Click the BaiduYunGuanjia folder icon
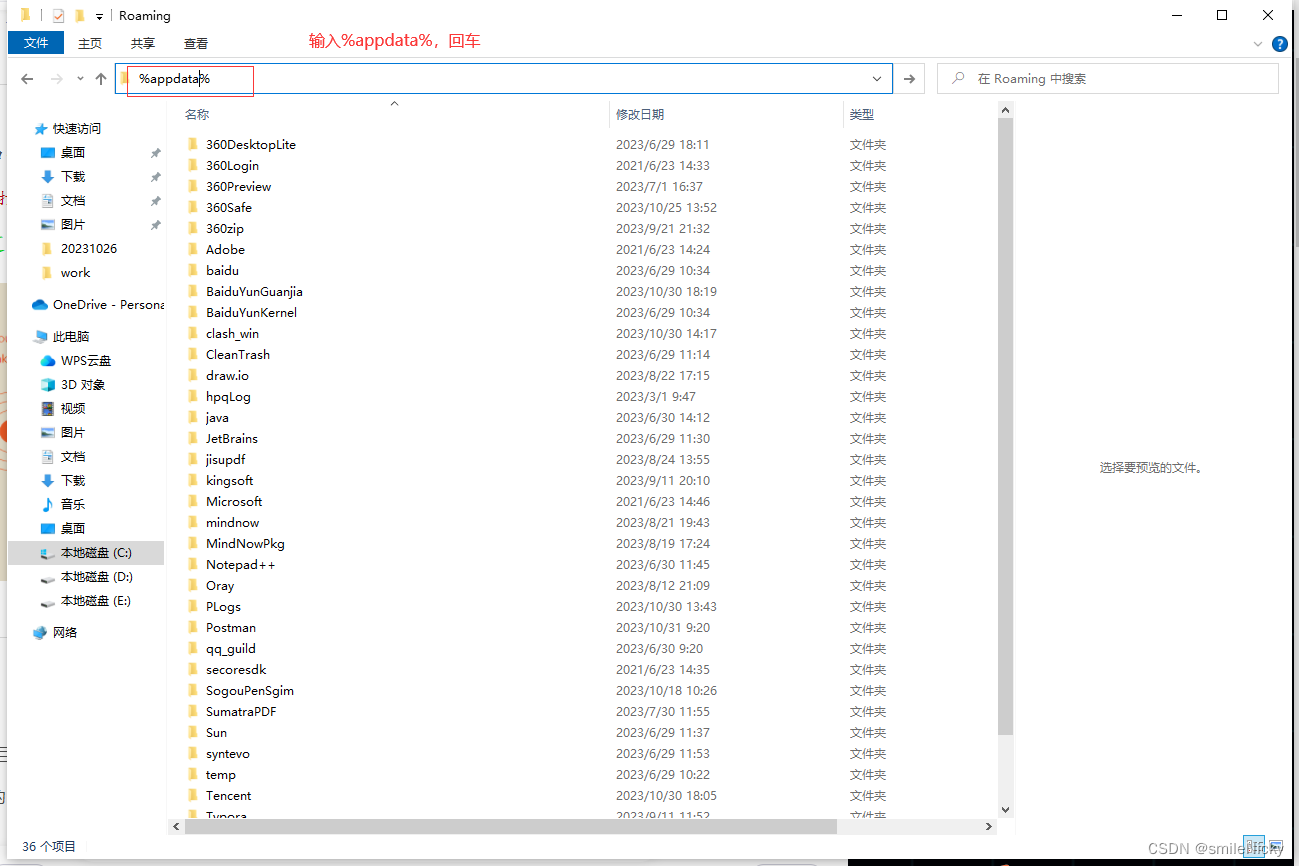The height and width of the screenshot is (866, 1299). tap(194, 292)
